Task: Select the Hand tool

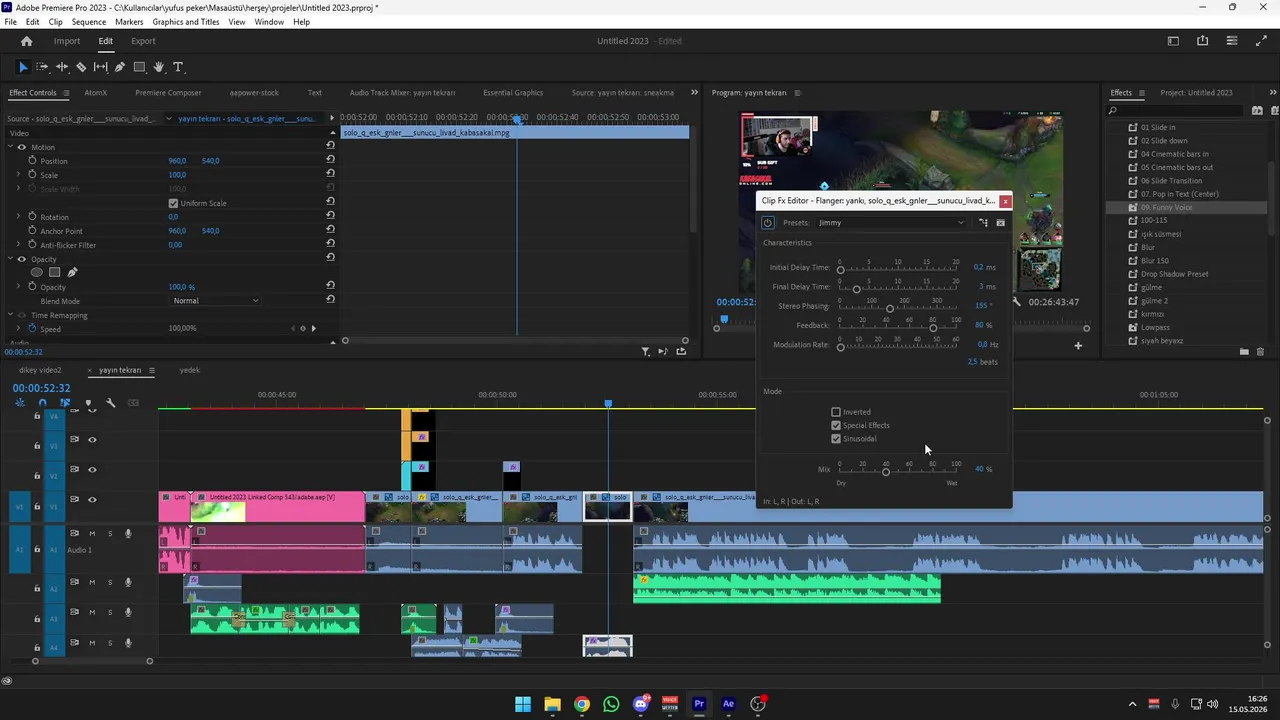Action: tap(158, 67)
